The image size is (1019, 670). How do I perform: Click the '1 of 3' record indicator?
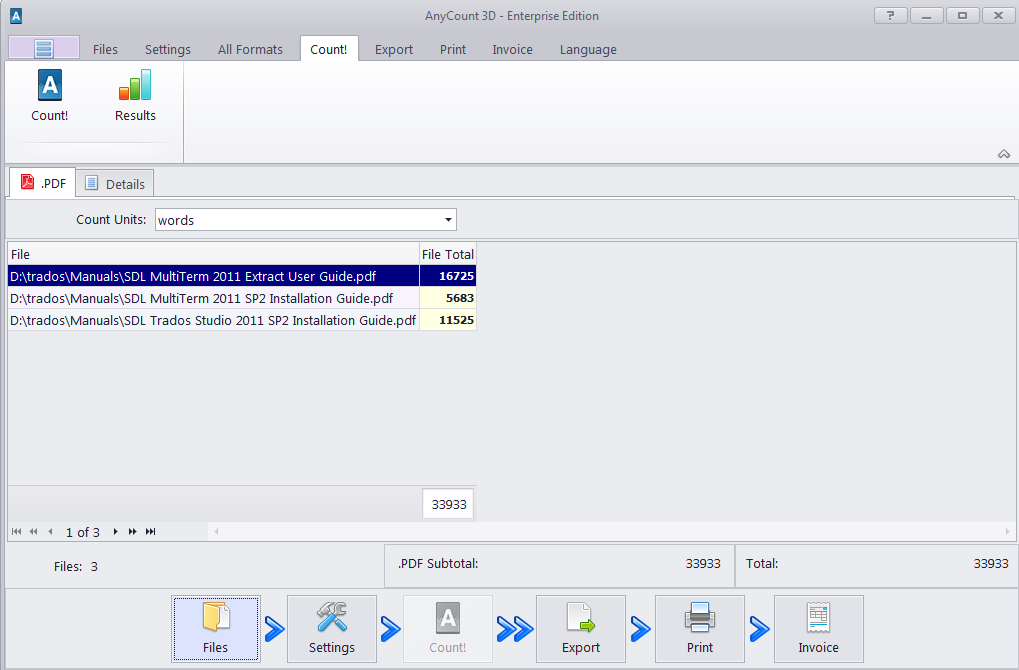click(83, 532)
